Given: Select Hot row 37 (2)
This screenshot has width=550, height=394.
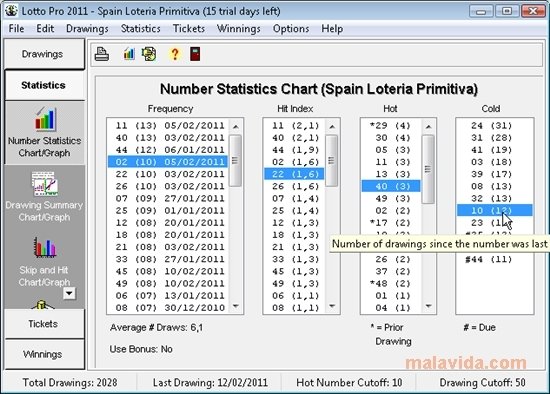Looking at the screenshot, I should pos(391,271).
